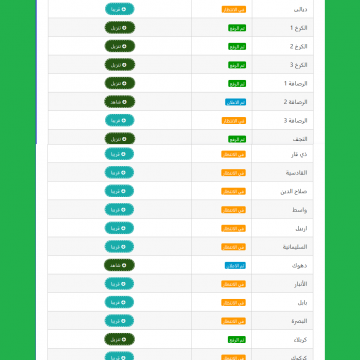Download the كربلاء results
This screenshot has height=360, width=360.
(x=119, y=339)
